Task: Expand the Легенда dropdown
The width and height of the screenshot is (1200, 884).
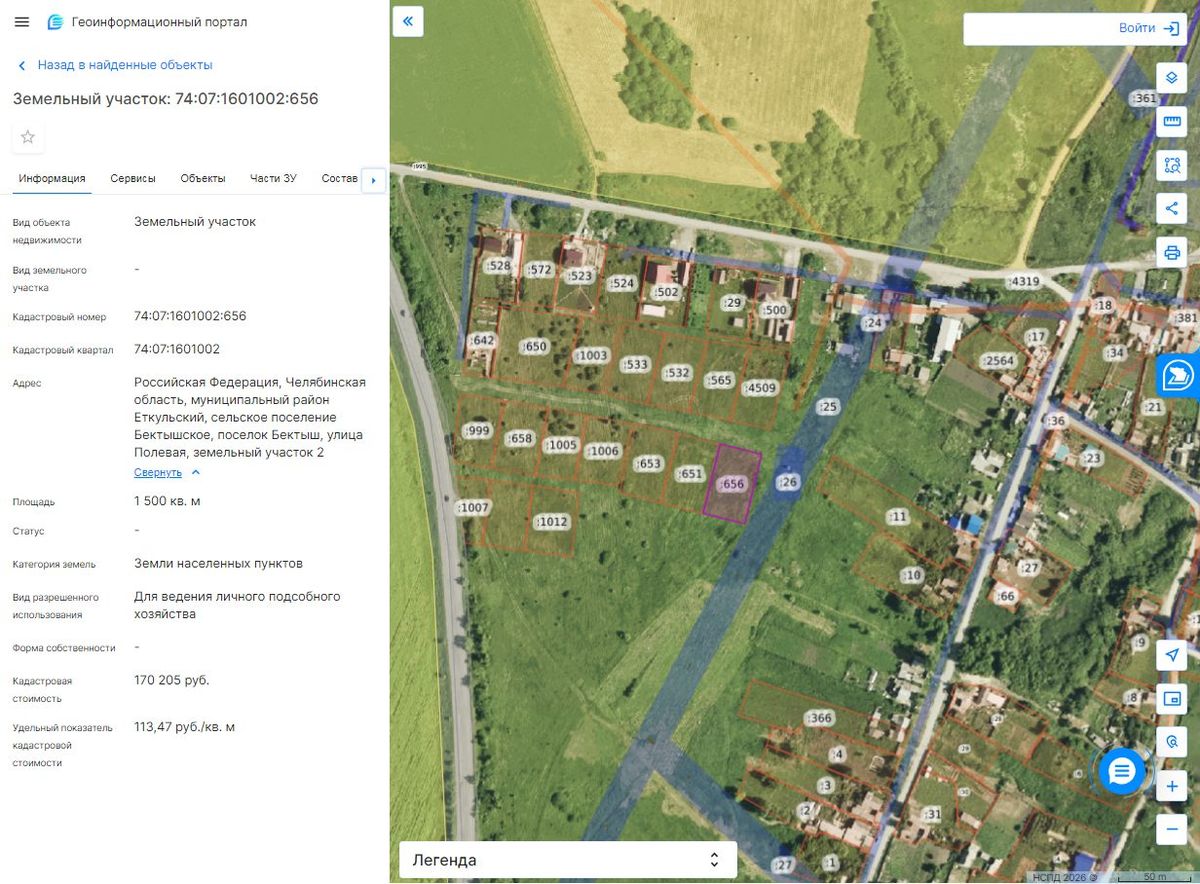Action: coord(568,860)
